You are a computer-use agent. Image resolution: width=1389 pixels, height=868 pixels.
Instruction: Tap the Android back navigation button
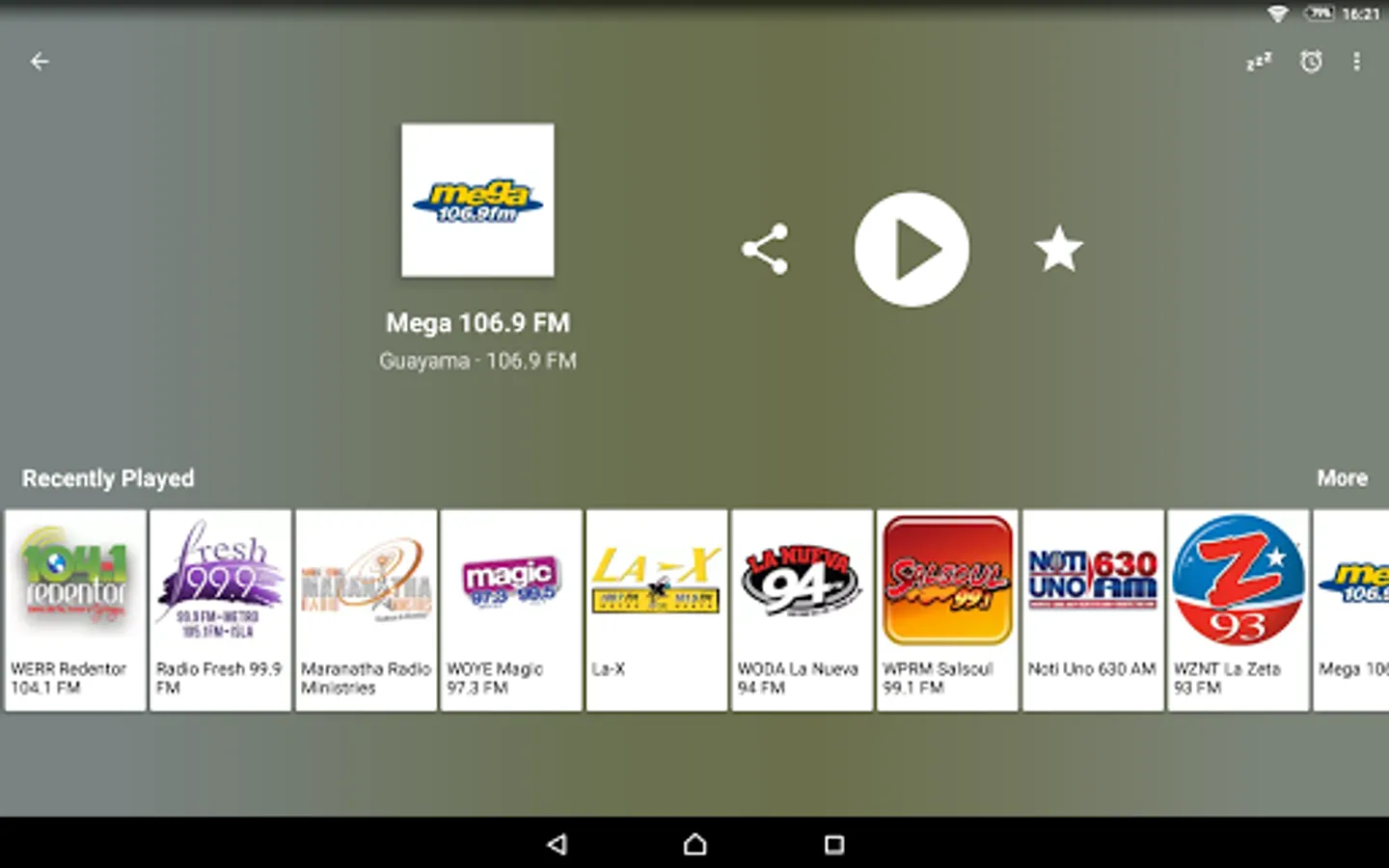[x=557, y=845]
